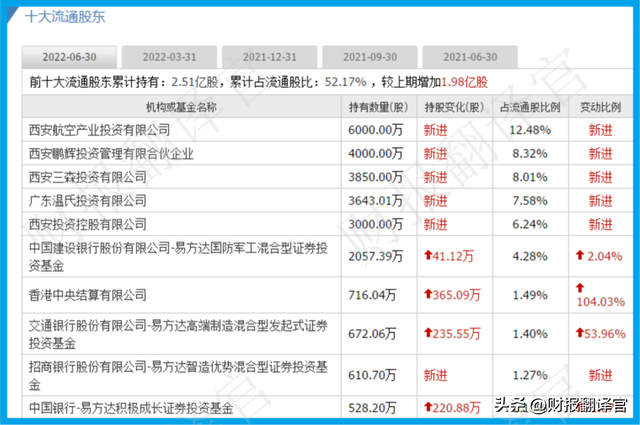Click the 3850.00万 holding value
640x425 pixels.
tap(376, 177)
